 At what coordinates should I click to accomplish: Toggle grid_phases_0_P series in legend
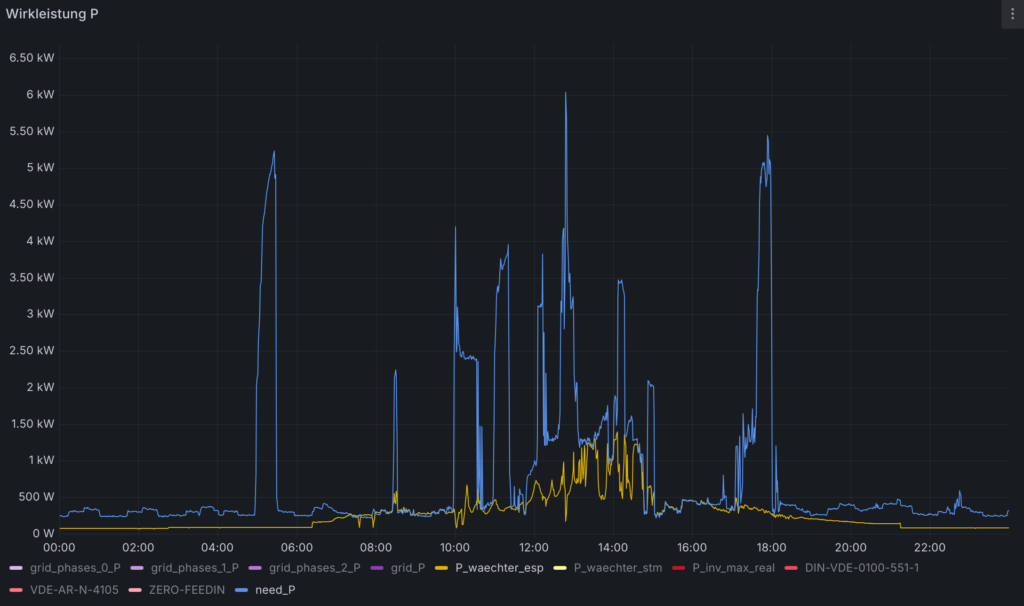point(74,568)
